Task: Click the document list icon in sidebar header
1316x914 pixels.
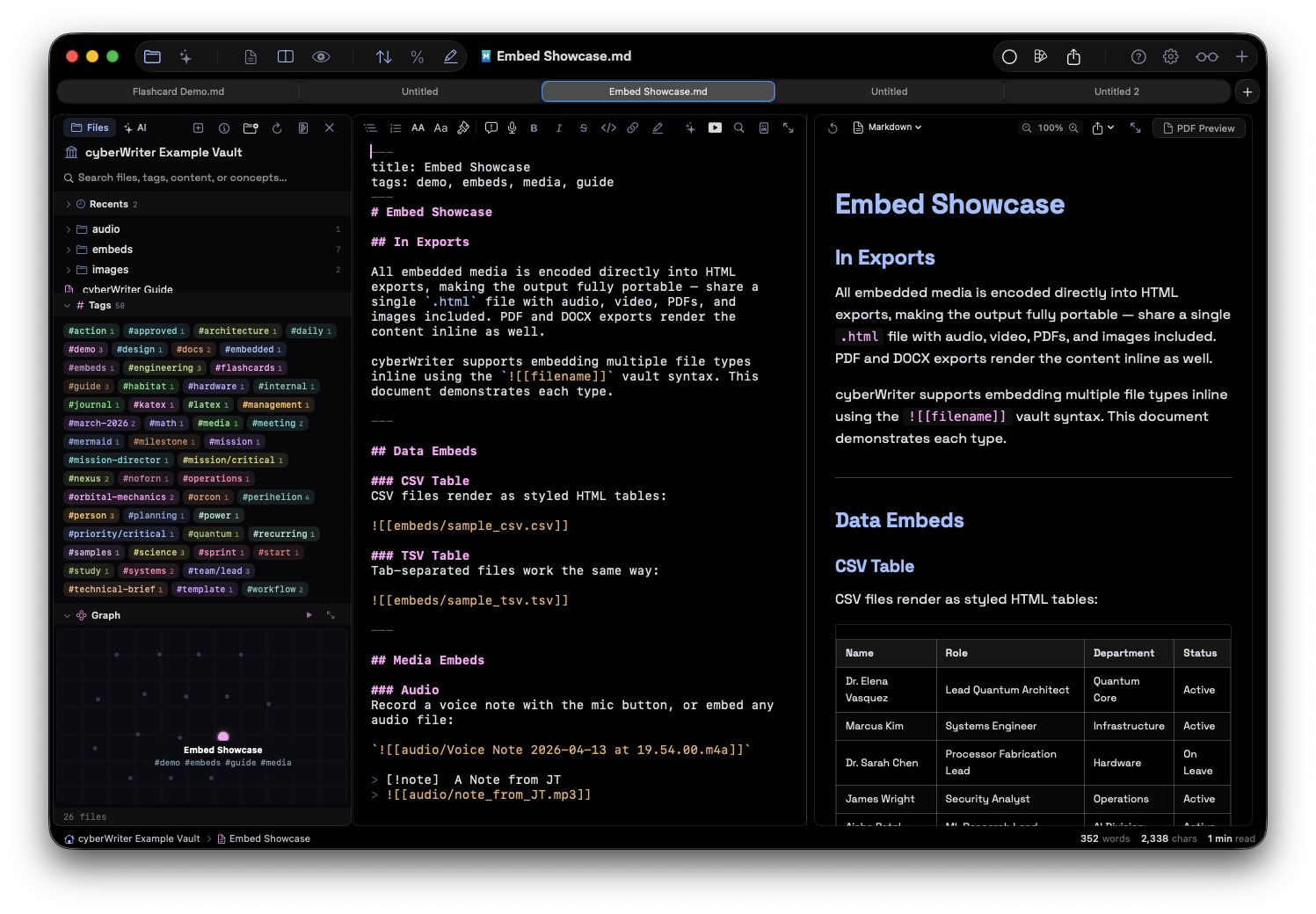Action: (x=303, y=128)
